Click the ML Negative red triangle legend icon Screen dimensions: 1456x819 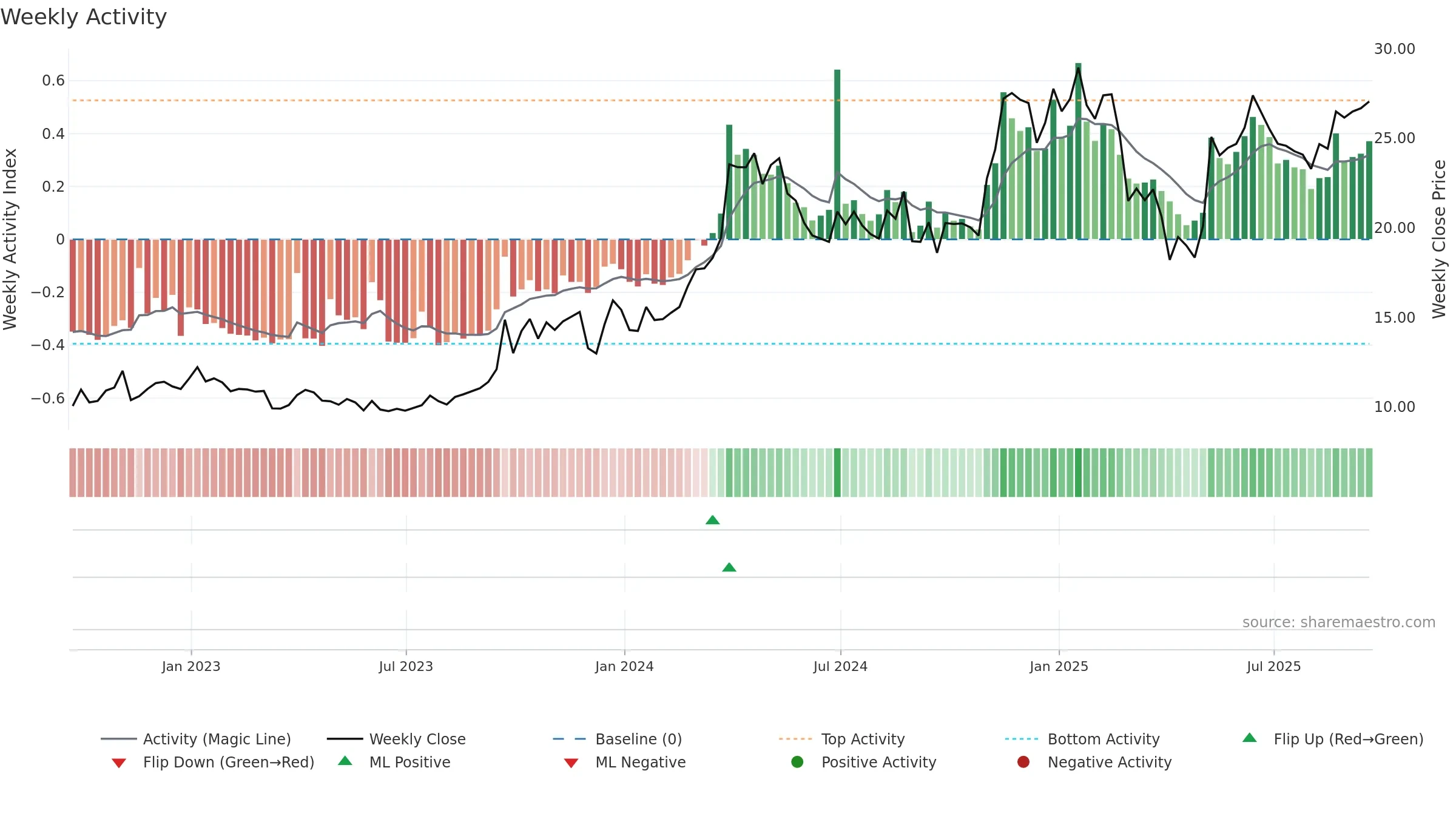coord(571,763)
